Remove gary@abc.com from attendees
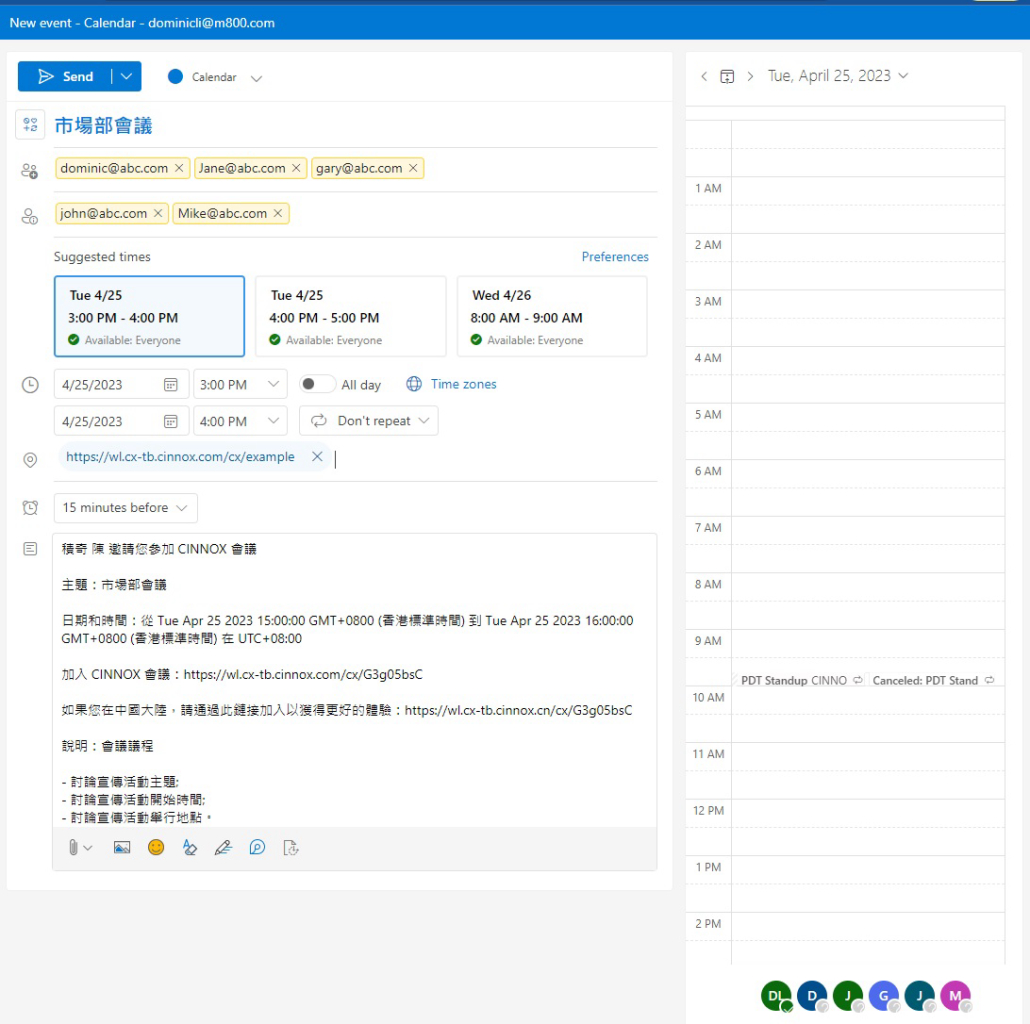Viewport: 1030px width, 1024px height. pyautogui.click(x=413, y=168)
